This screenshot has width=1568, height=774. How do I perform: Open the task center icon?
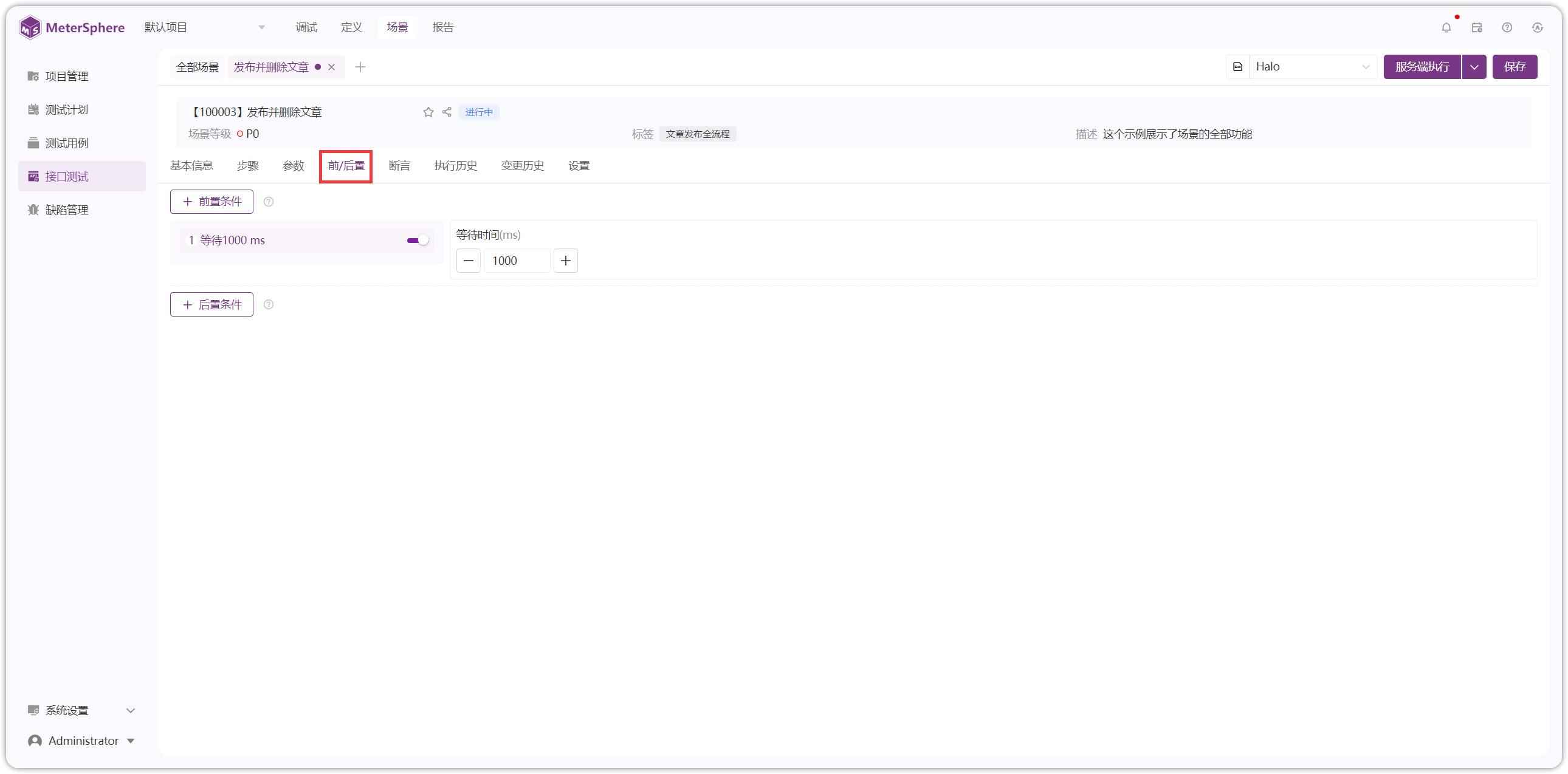[1477, 27]
